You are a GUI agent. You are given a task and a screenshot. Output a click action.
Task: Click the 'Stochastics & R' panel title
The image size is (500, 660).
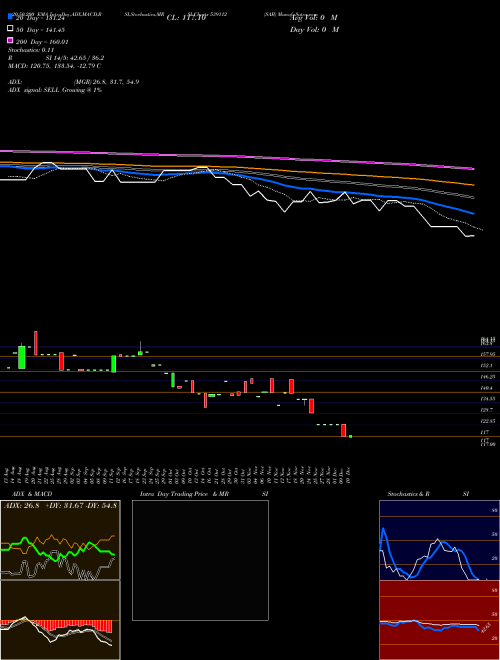tap(408, 494)
